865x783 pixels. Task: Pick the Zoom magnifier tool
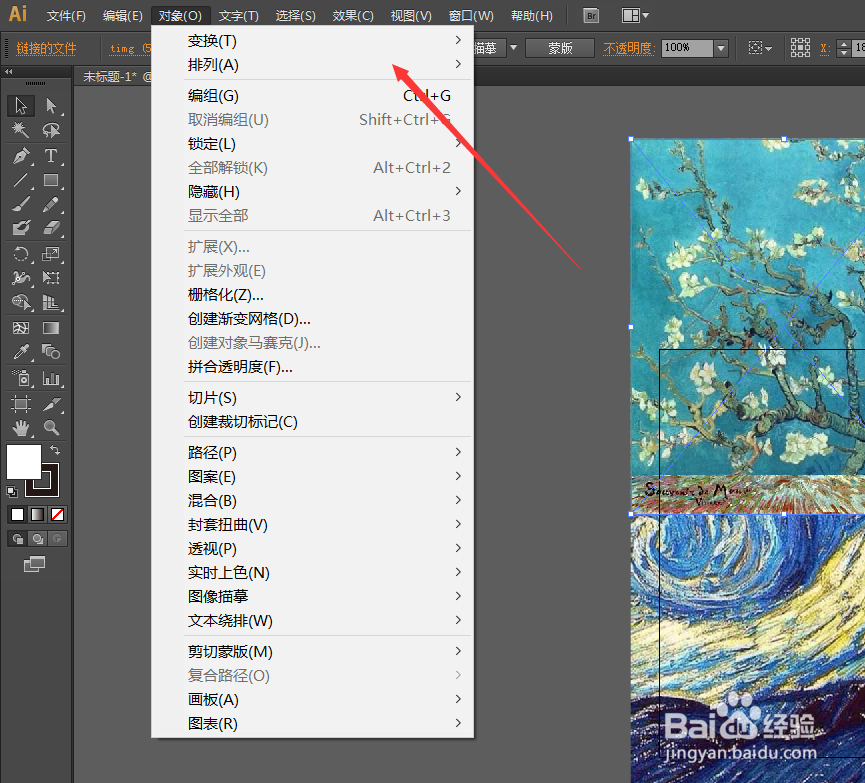(x=51, y=428)
